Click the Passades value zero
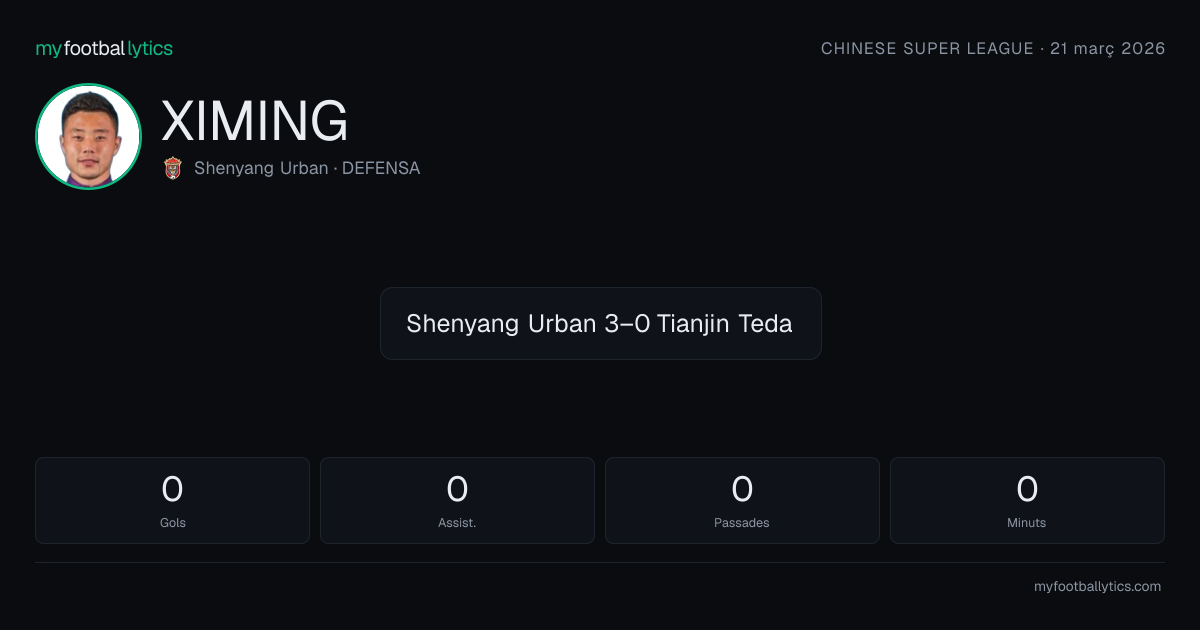1200x630 pixels. (742, 489)
